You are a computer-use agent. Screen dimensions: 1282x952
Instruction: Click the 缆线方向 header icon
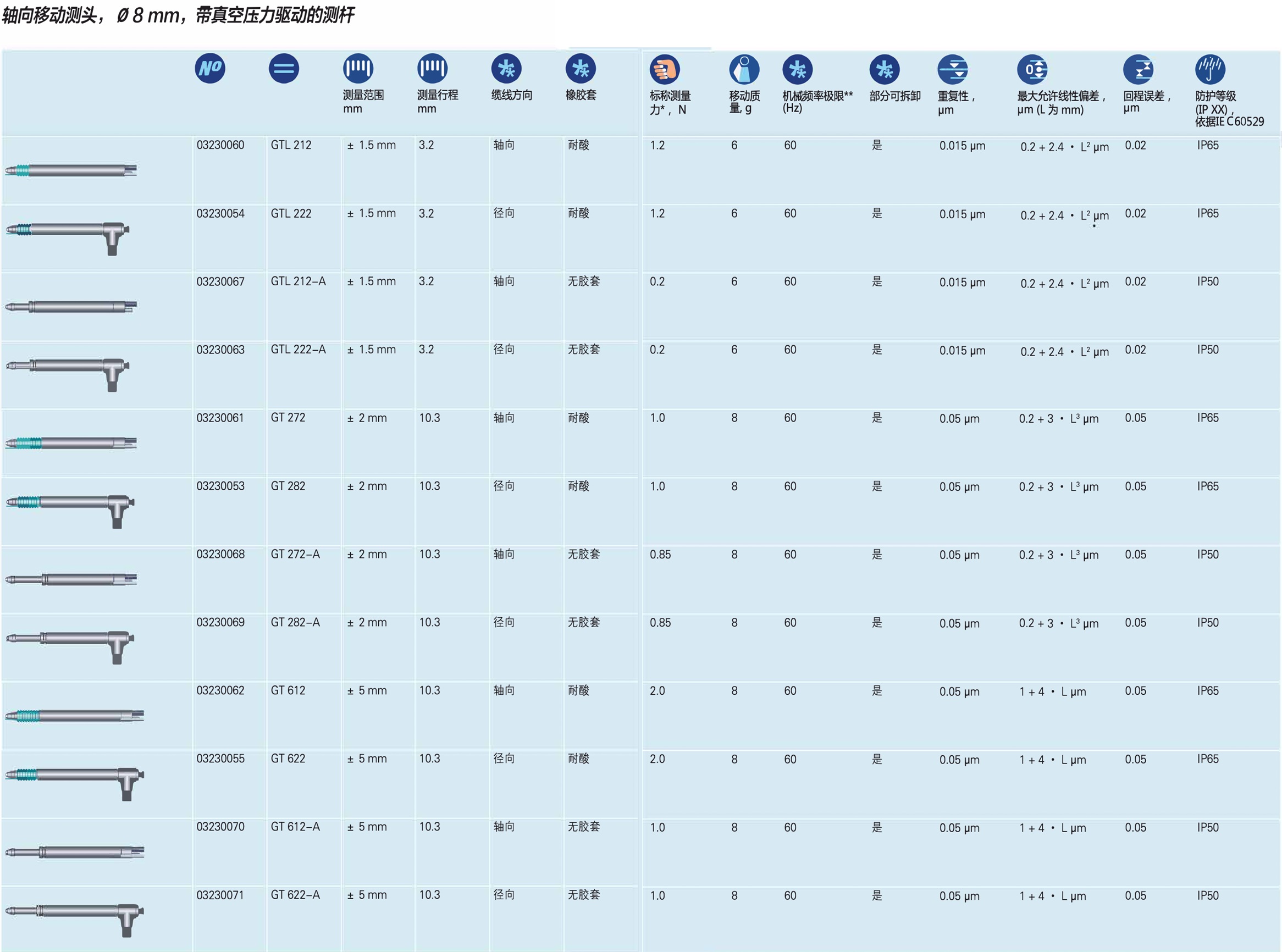point(506,69)
